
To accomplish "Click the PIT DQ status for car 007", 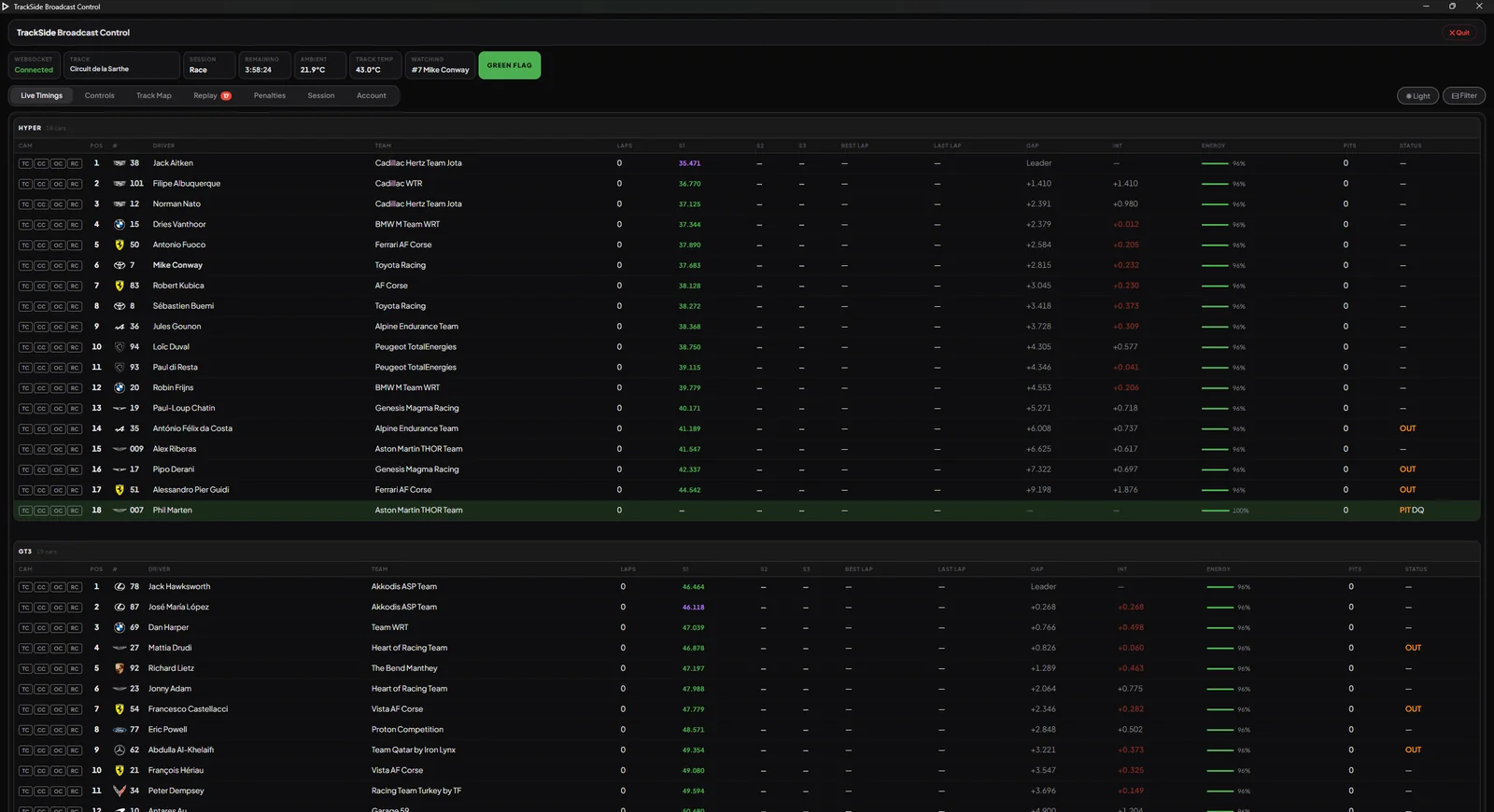I will click(1411, 511).
